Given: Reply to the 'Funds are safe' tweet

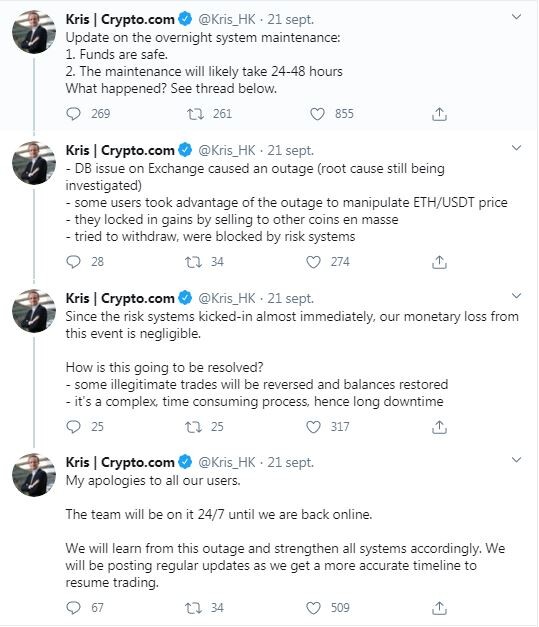Looking at the screenshot, I should click(73, 114).
